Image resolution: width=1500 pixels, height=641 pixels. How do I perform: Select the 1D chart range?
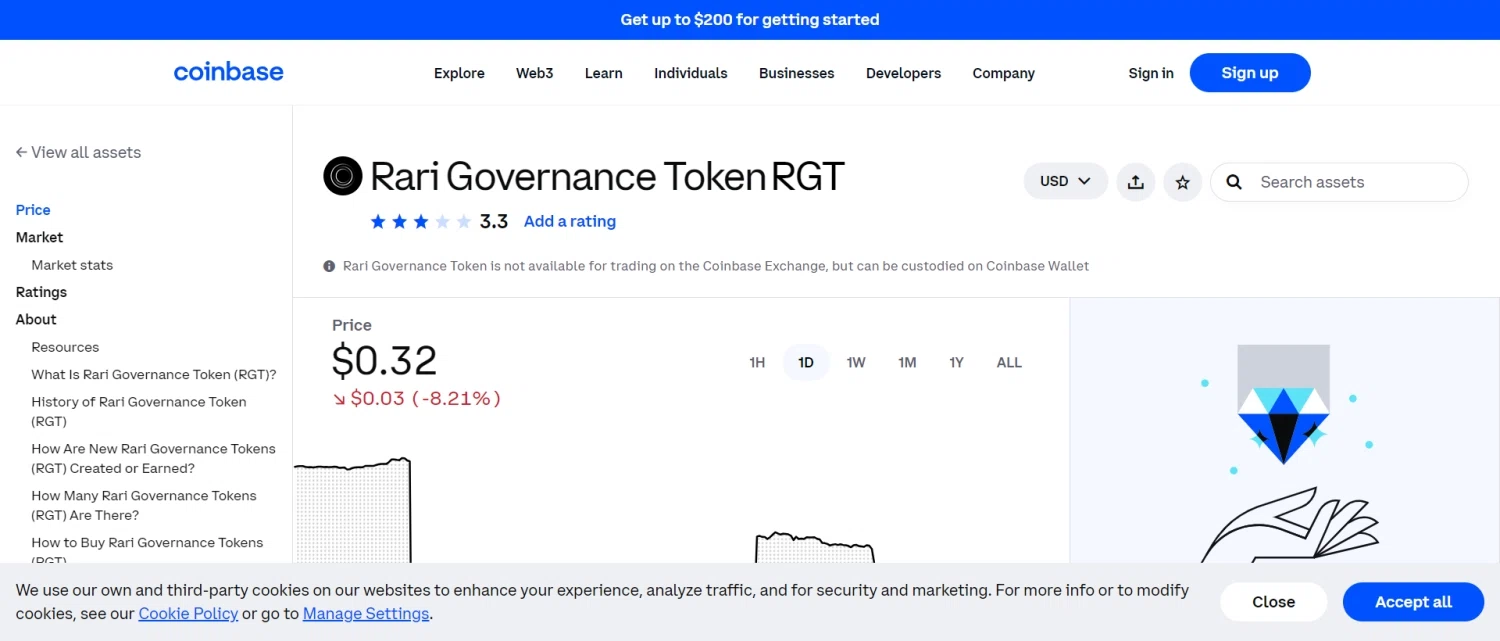point(806,363)
